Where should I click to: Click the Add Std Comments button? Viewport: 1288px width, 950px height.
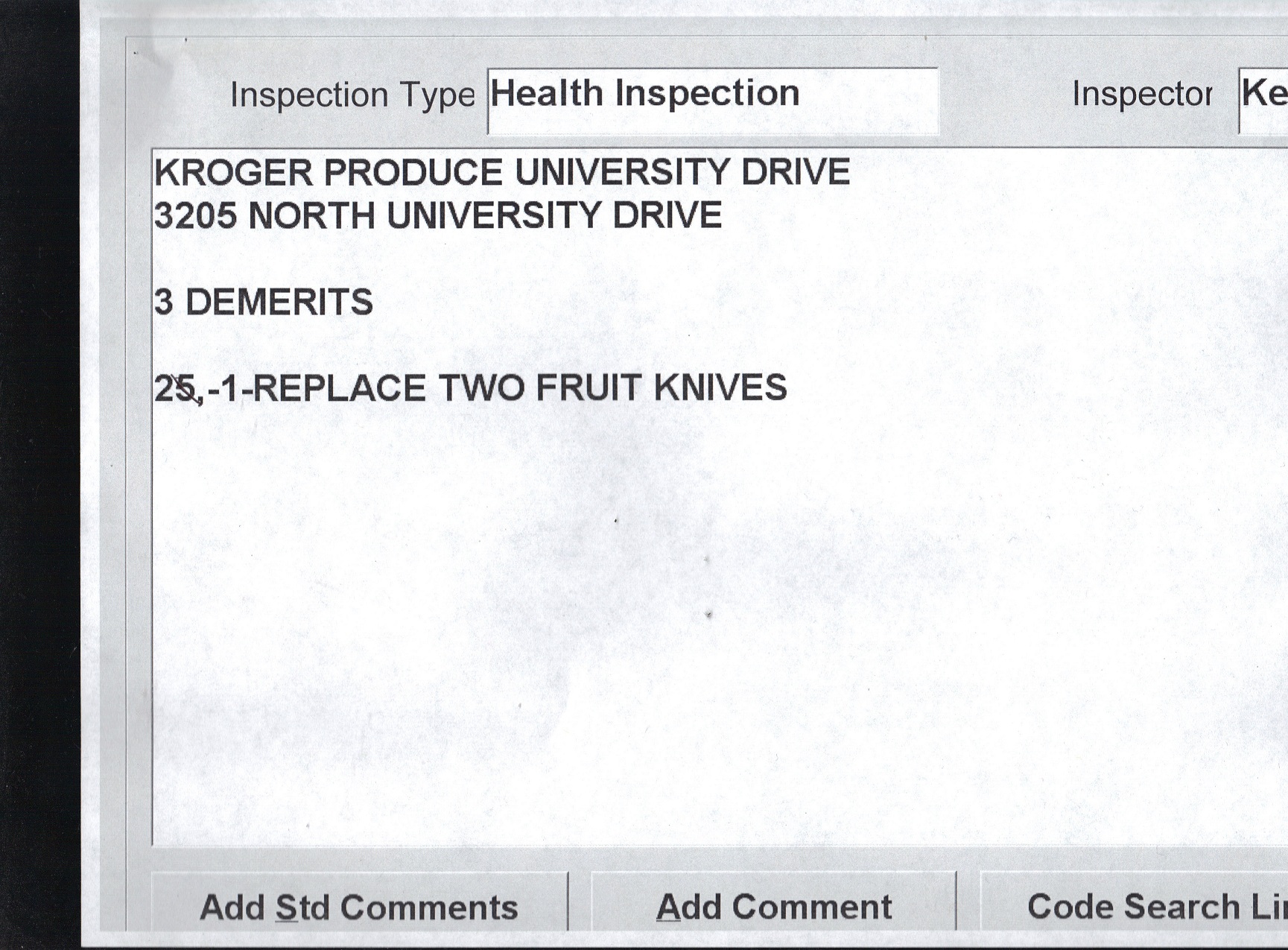tap(359, 906)
